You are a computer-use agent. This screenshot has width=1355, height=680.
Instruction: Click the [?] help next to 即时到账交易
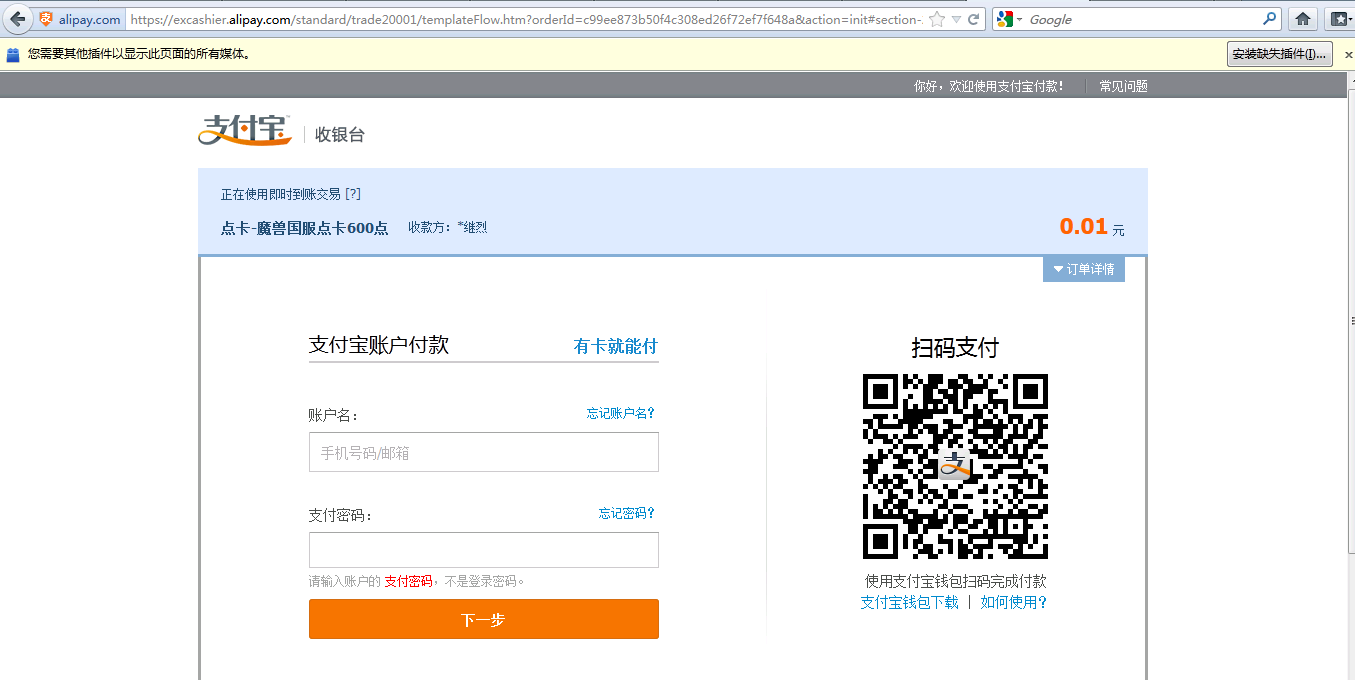pyautogui.click(x=352, y=194)
